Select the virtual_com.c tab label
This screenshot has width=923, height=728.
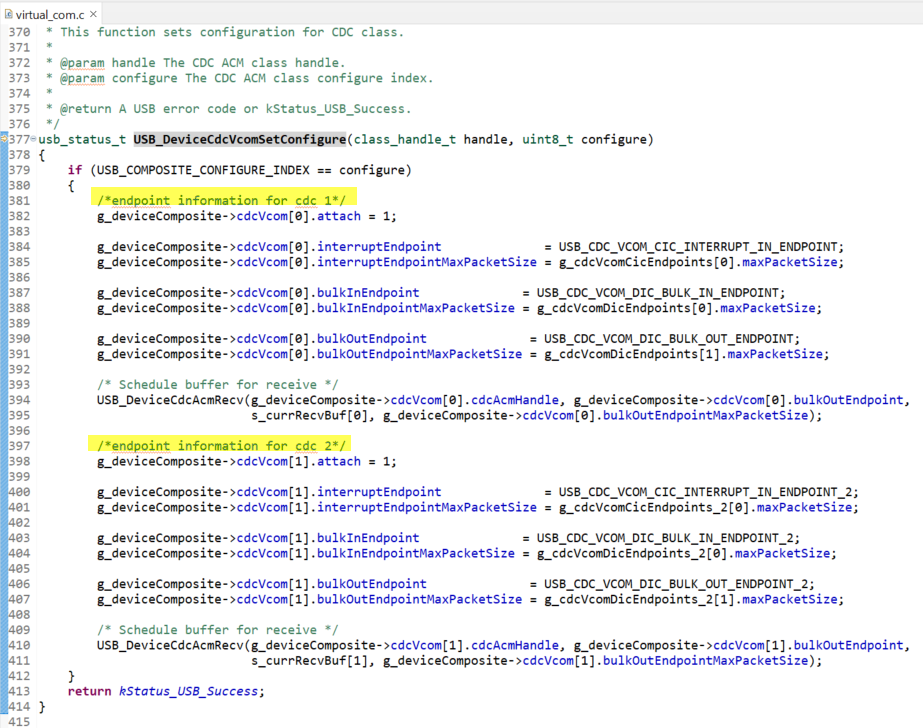[50, 15]
